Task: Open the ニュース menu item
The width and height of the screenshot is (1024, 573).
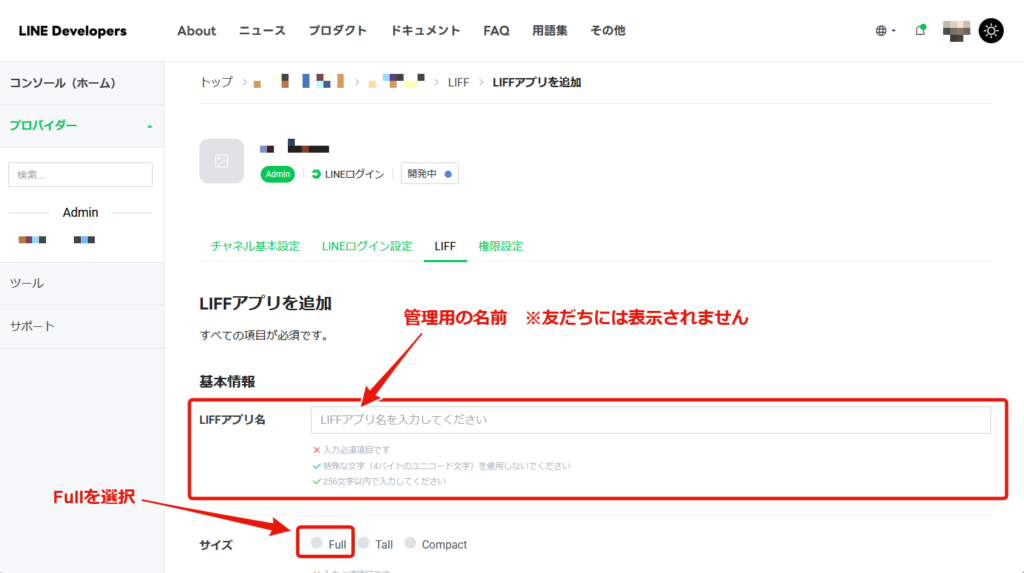Action: (x=262, y=31)
